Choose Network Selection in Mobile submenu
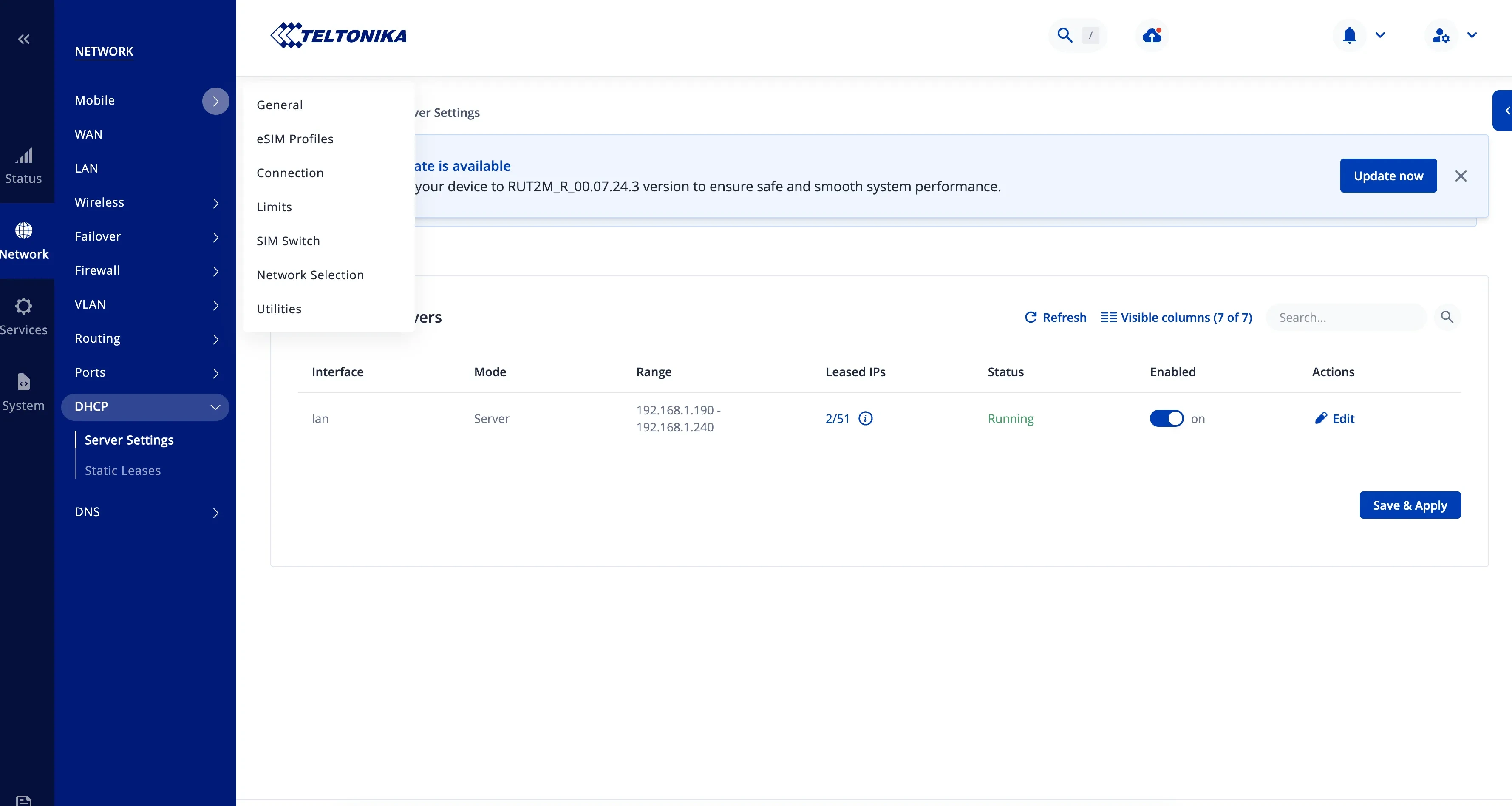 tap(310, 275)
